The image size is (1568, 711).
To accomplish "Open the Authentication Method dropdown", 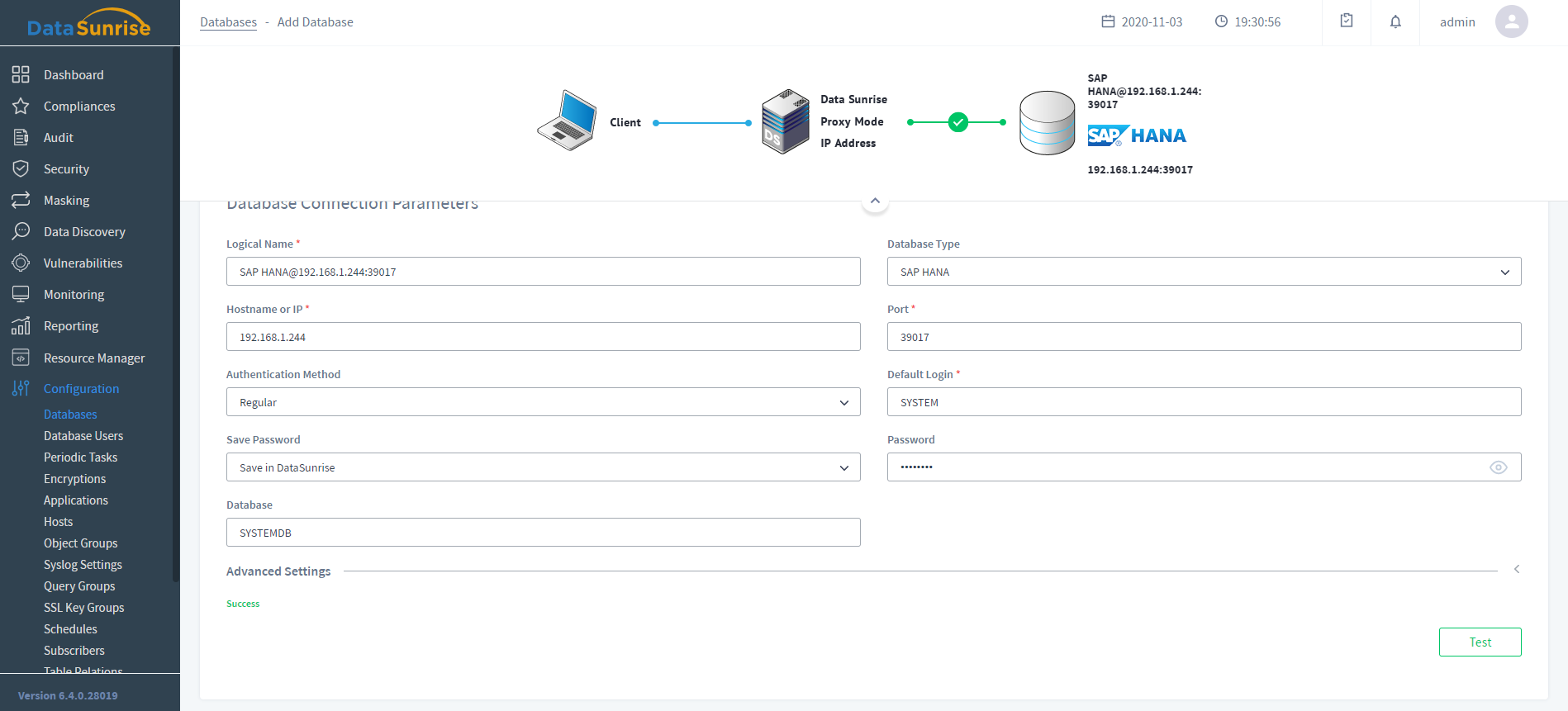I will [543, 402].
